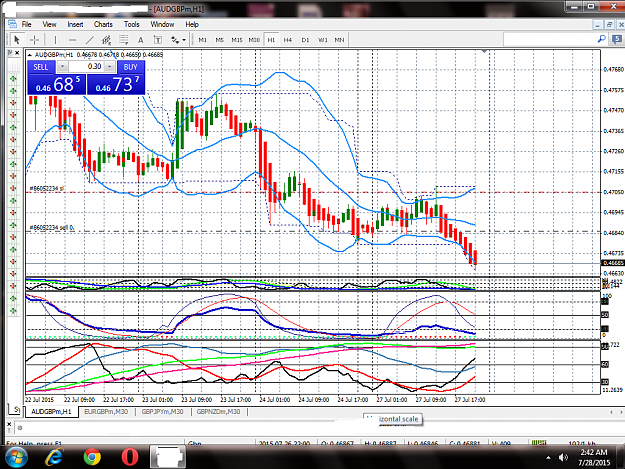Collapse one-click panel via triangle near AUDGBPm,H1
The image size is (625, 469).
30,55
